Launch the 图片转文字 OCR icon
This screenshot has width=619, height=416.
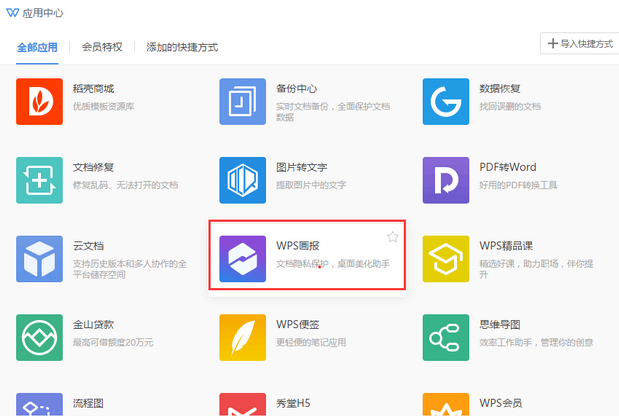[242, 180]
